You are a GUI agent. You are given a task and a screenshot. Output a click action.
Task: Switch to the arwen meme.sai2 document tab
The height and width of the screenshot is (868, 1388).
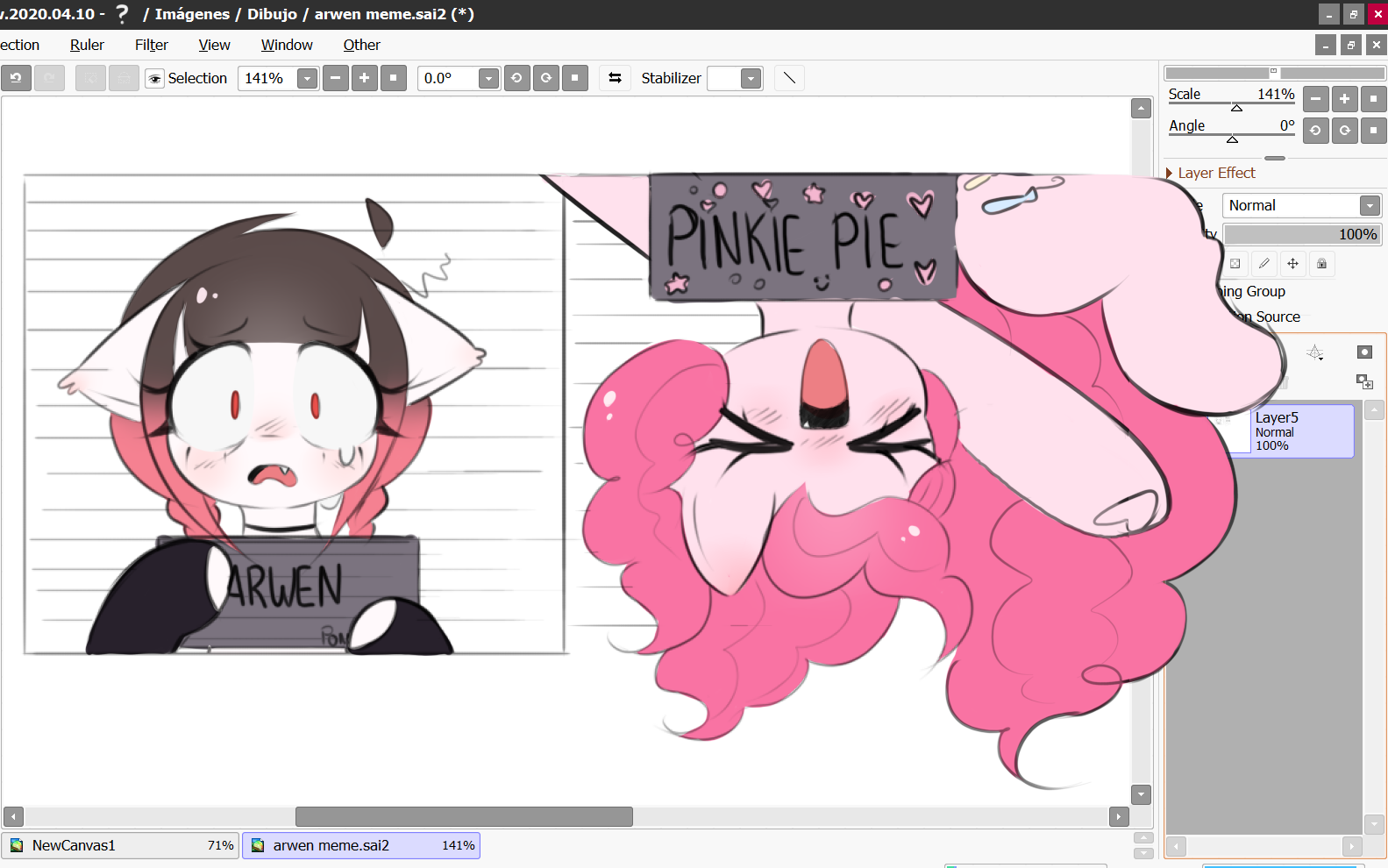click(361, 845)
